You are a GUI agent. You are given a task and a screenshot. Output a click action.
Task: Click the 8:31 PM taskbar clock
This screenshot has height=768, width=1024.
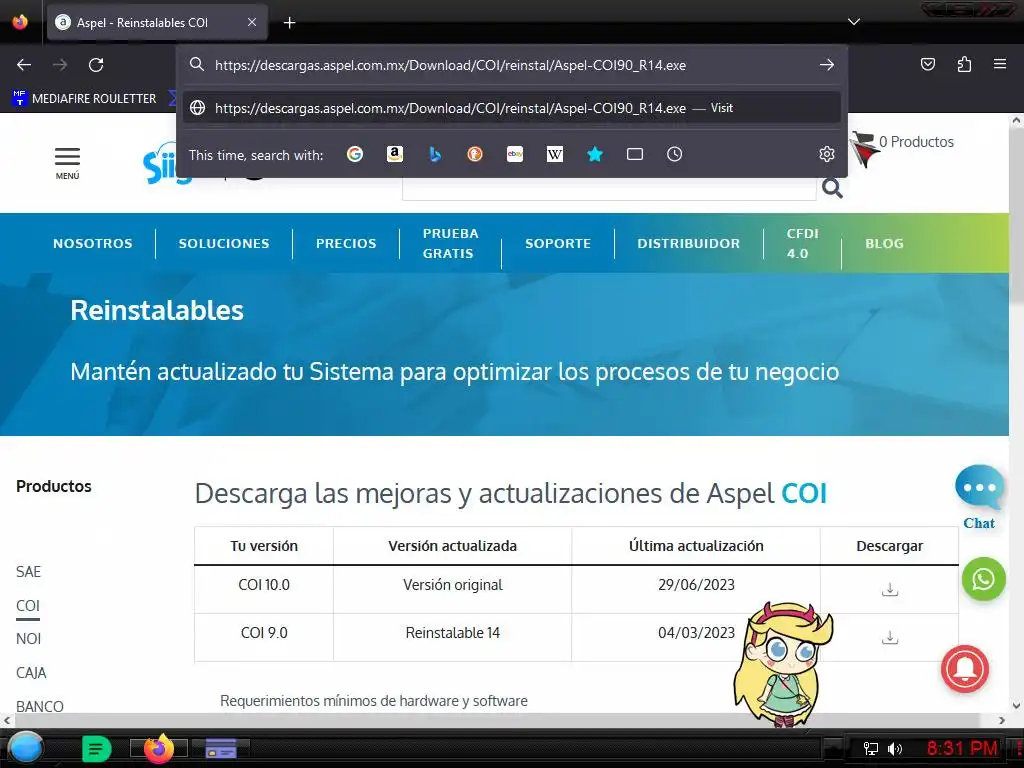pyautogui.click(x=962, y=748)
